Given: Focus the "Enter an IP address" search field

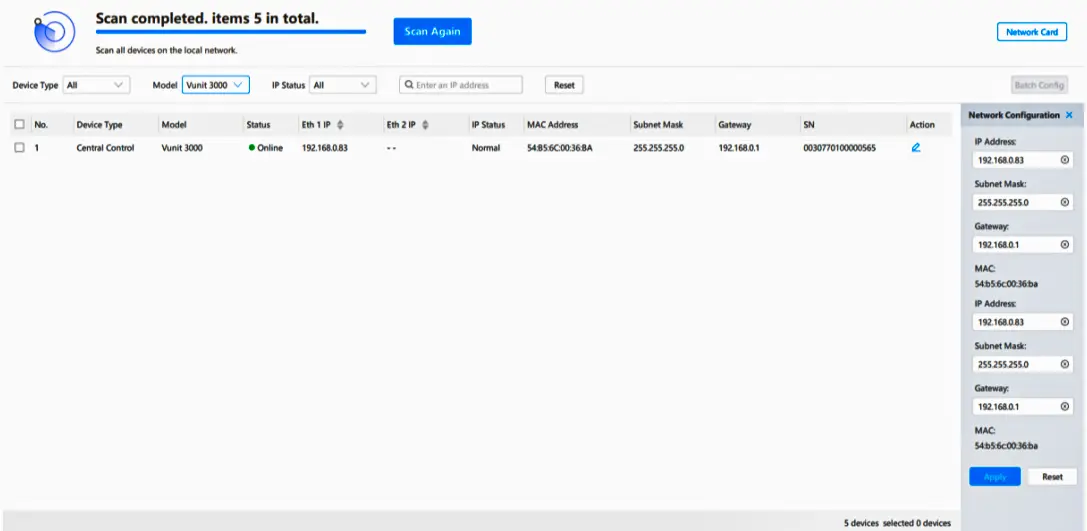Looking at the screenshot, I should pos(466,85).
